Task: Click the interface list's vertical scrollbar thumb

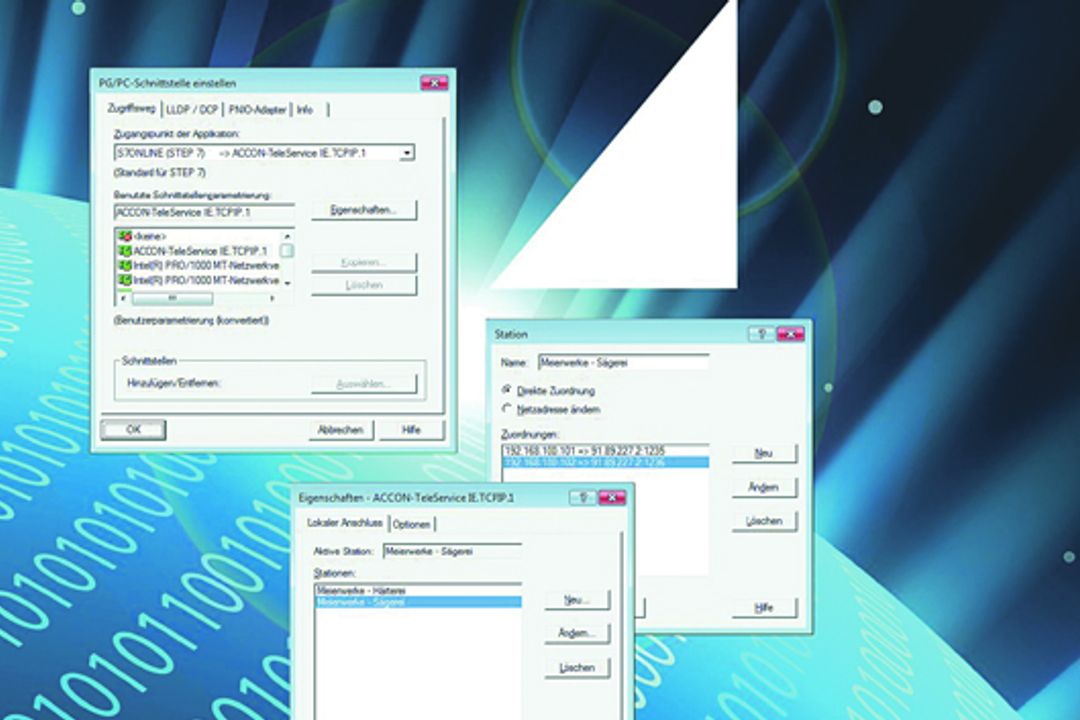Action: pyautogui.click(x=288, y=251)
